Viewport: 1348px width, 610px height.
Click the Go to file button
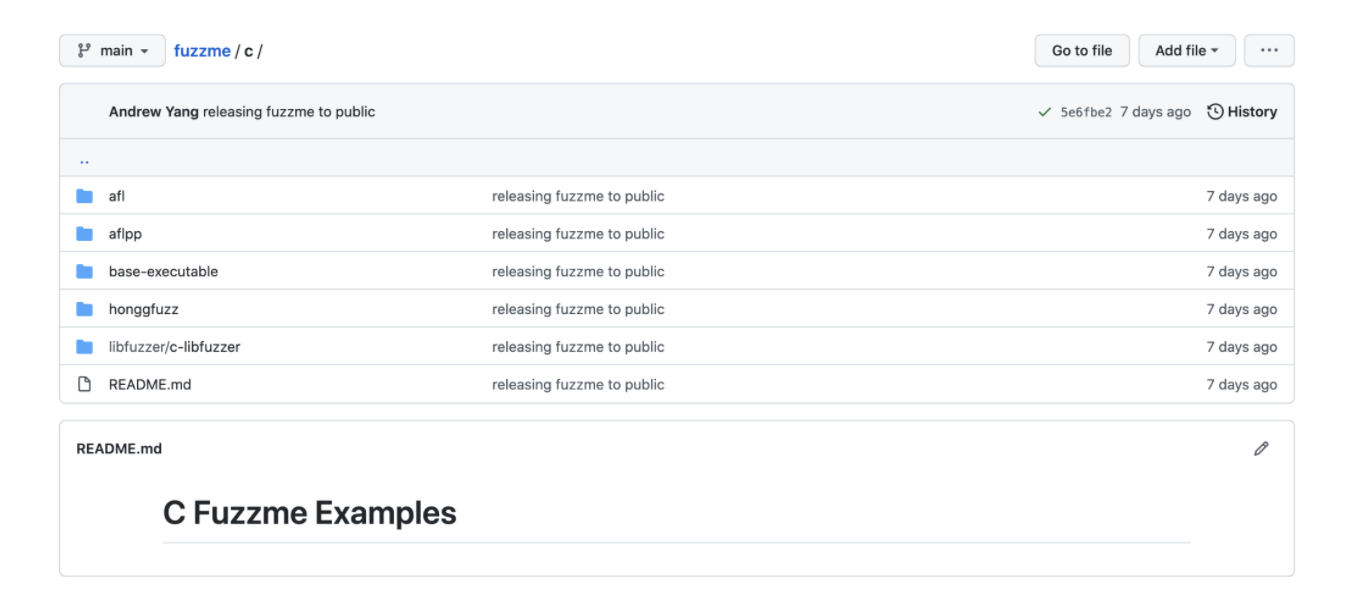point(1082,51)
